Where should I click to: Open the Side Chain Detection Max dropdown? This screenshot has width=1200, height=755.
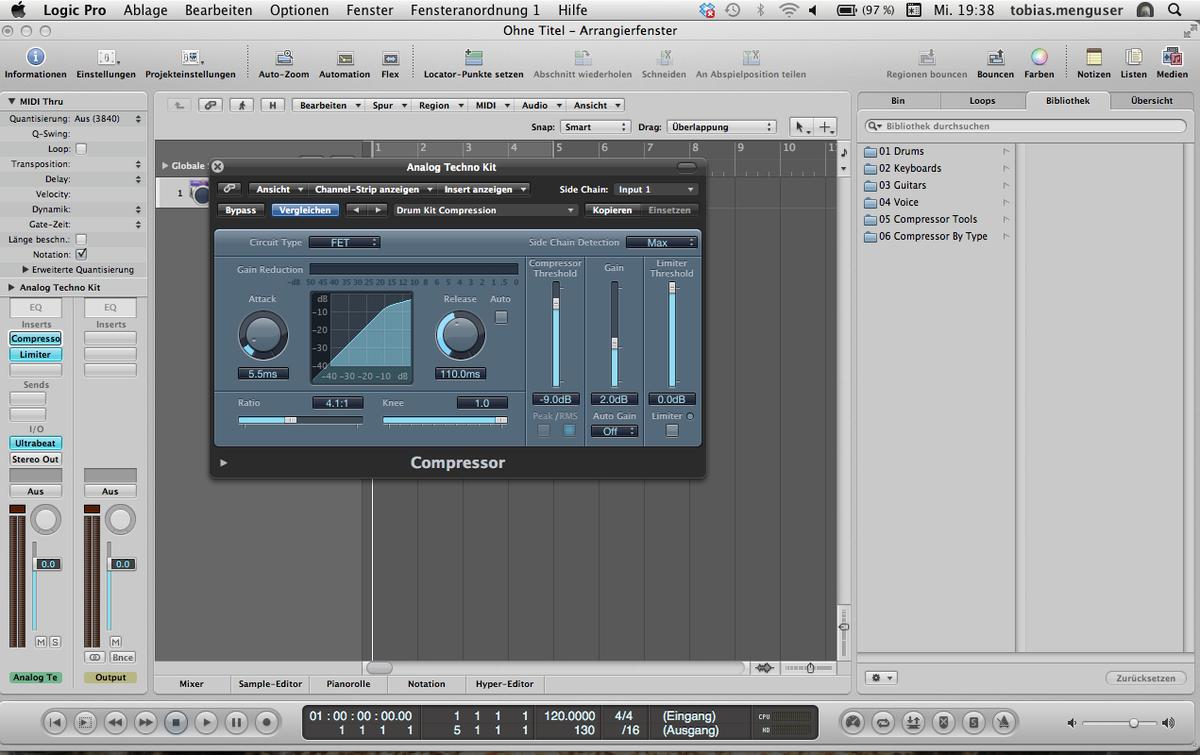[661, 242]
